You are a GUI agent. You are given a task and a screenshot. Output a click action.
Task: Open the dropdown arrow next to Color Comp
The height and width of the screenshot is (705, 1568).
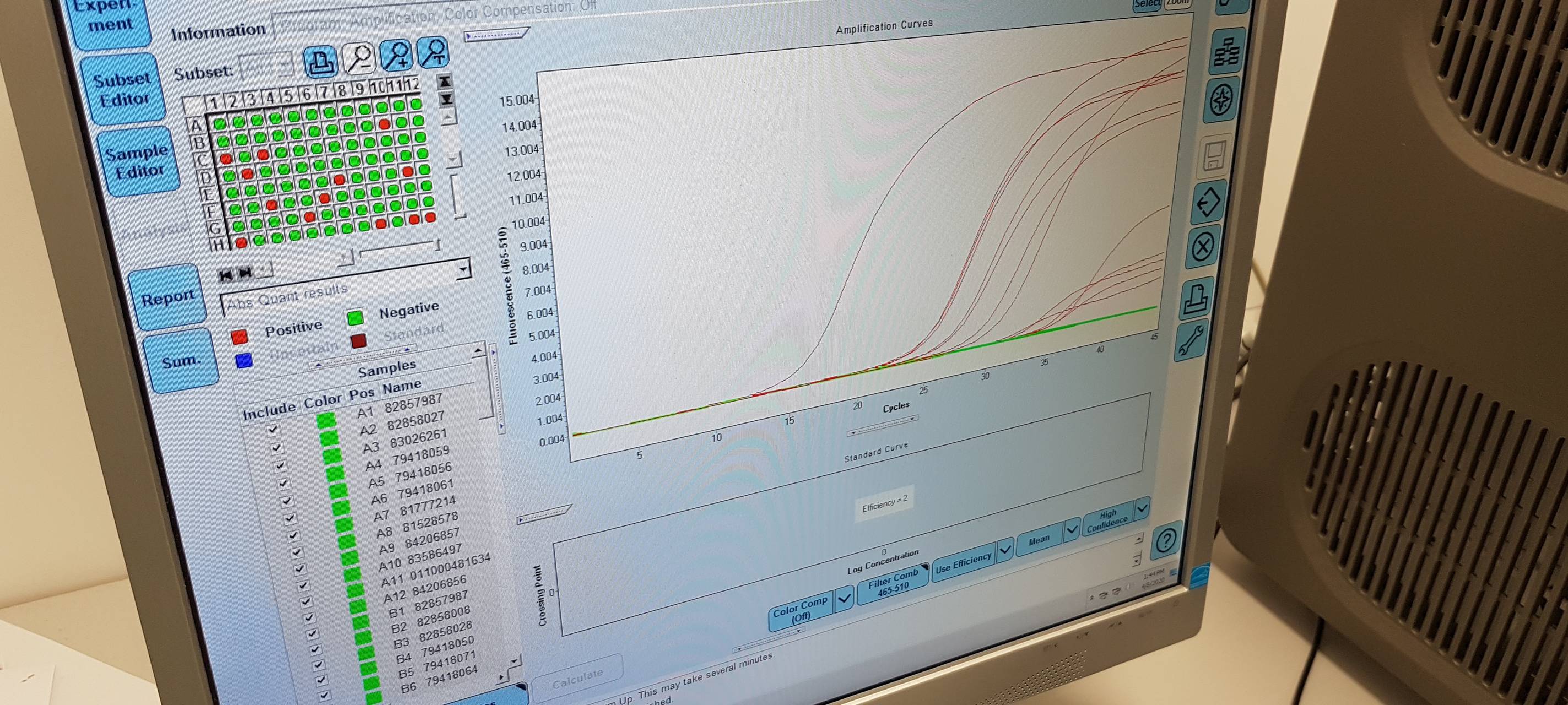(x=844, y=599)
